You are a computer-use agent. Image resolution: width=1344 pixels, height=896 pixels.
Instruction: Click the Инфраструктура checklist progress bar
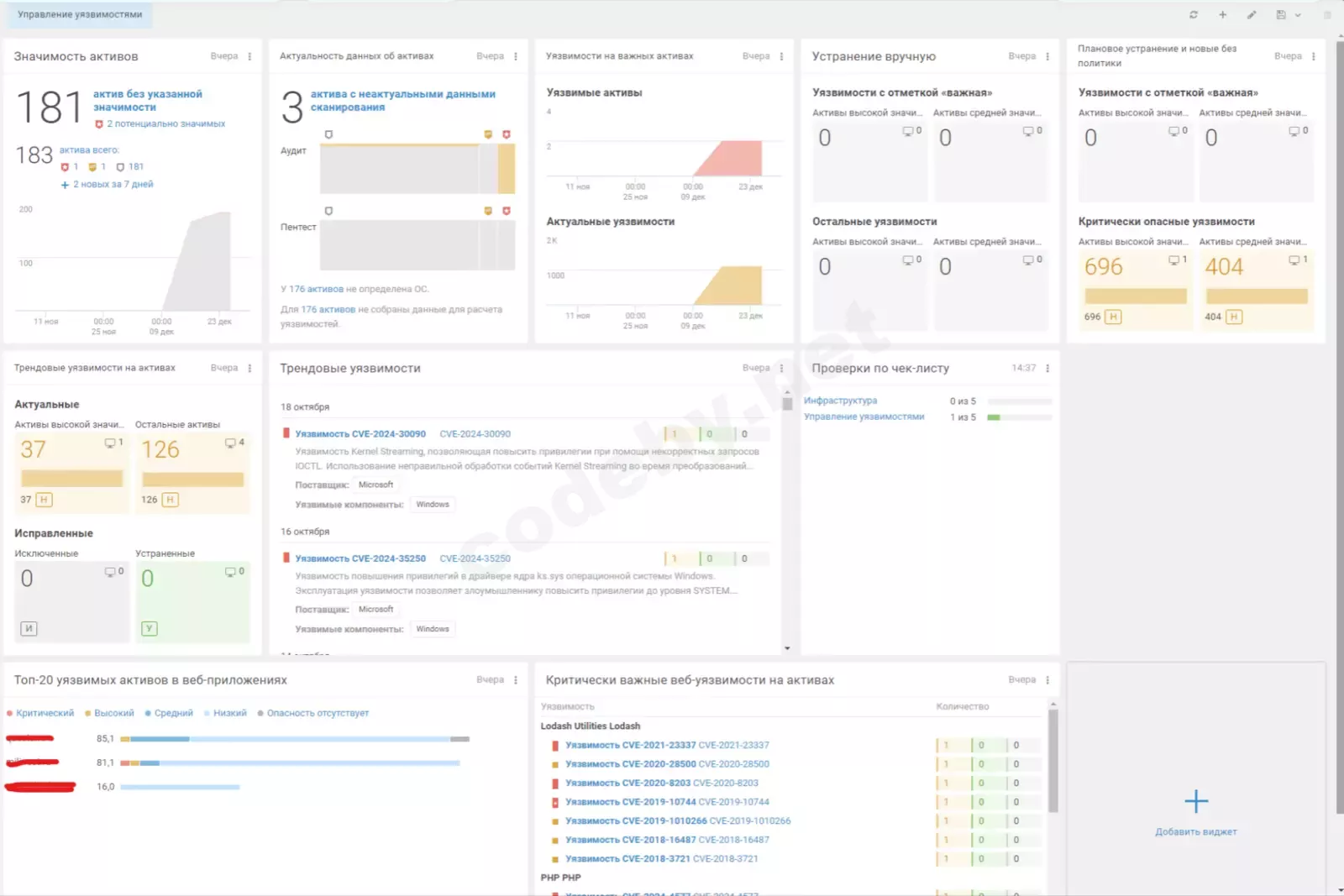coord(1019,401)
